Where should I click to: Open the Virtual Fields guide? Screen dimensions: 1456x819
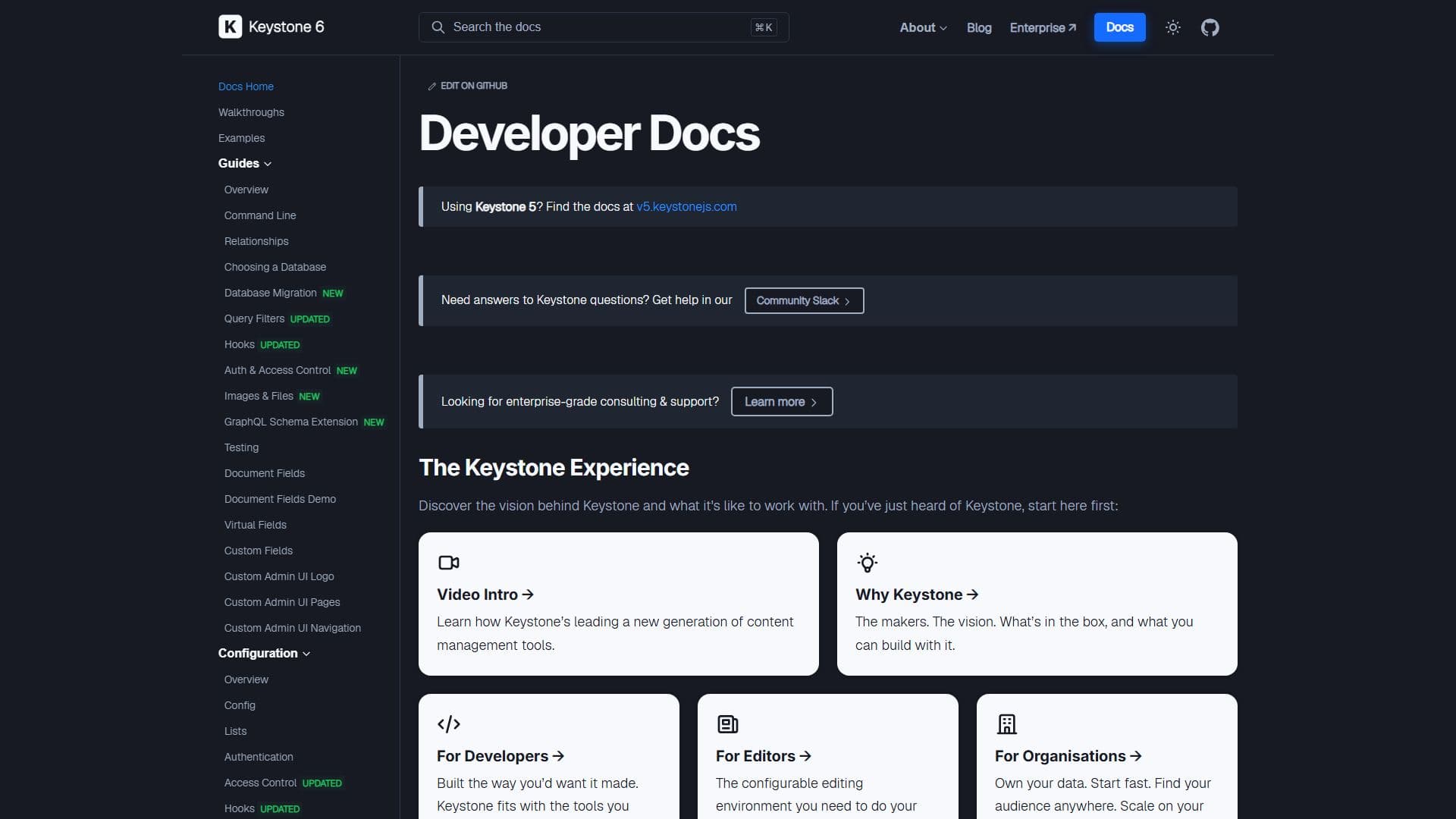pyautogui.click(x=256, y=525)
